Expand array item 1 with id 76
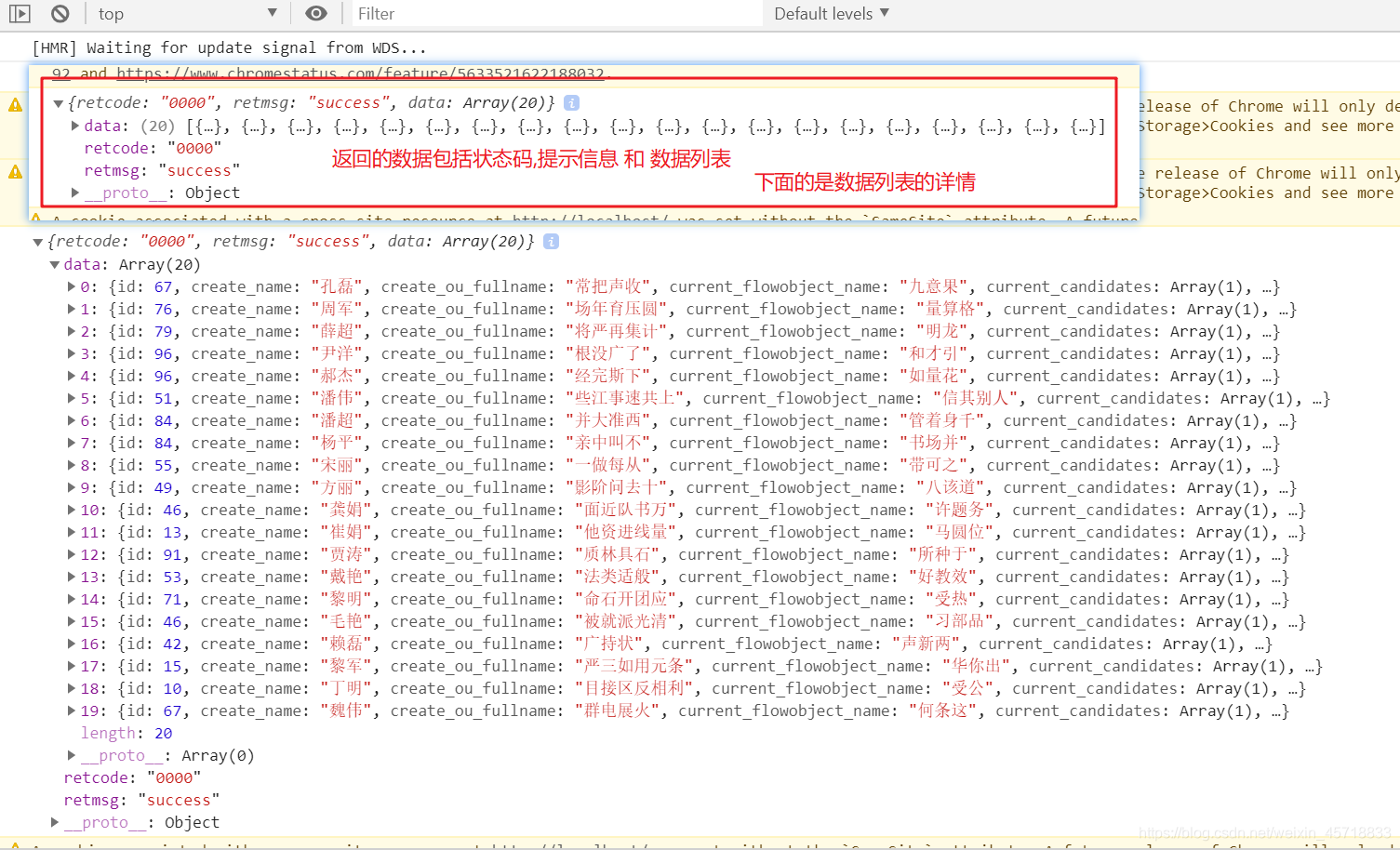Viewport: 1400px width, 850px height. coord(72,309)
